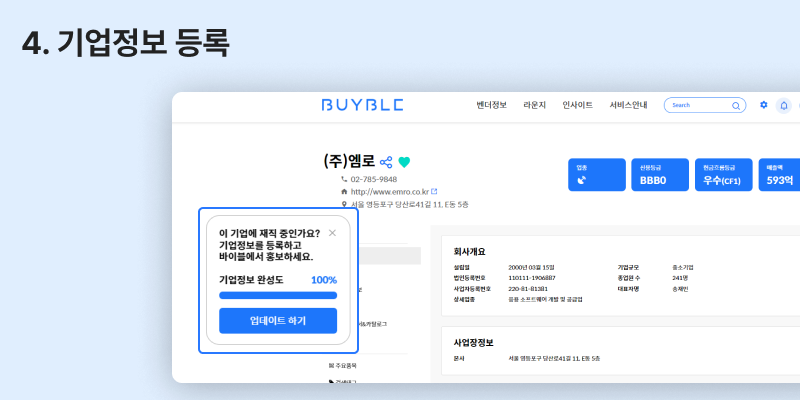Click the 기업정보 완성도 progress bar
The image size is (800, 400).
(x=278, y=296)
